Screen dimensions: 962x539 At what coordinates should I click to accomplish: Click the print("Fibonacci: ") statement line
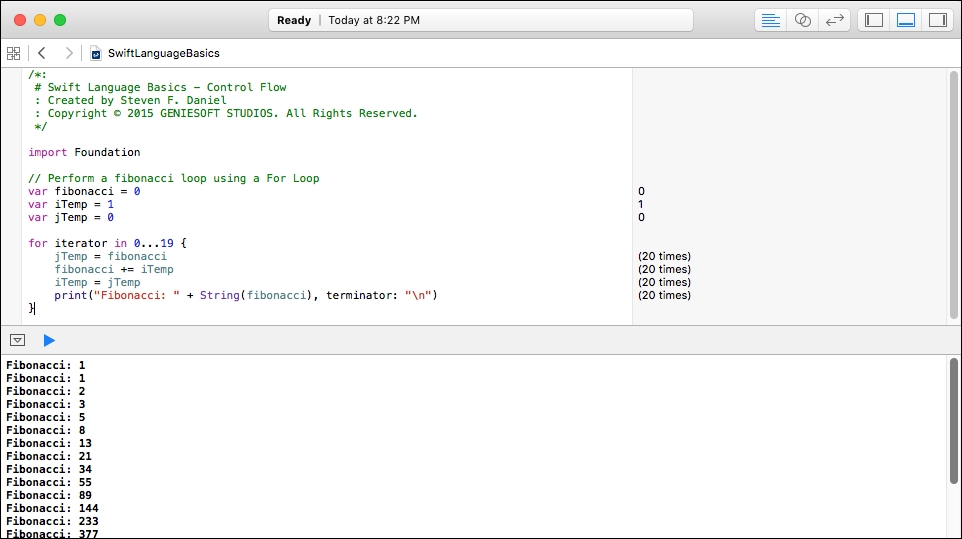[x=246, y=296]
